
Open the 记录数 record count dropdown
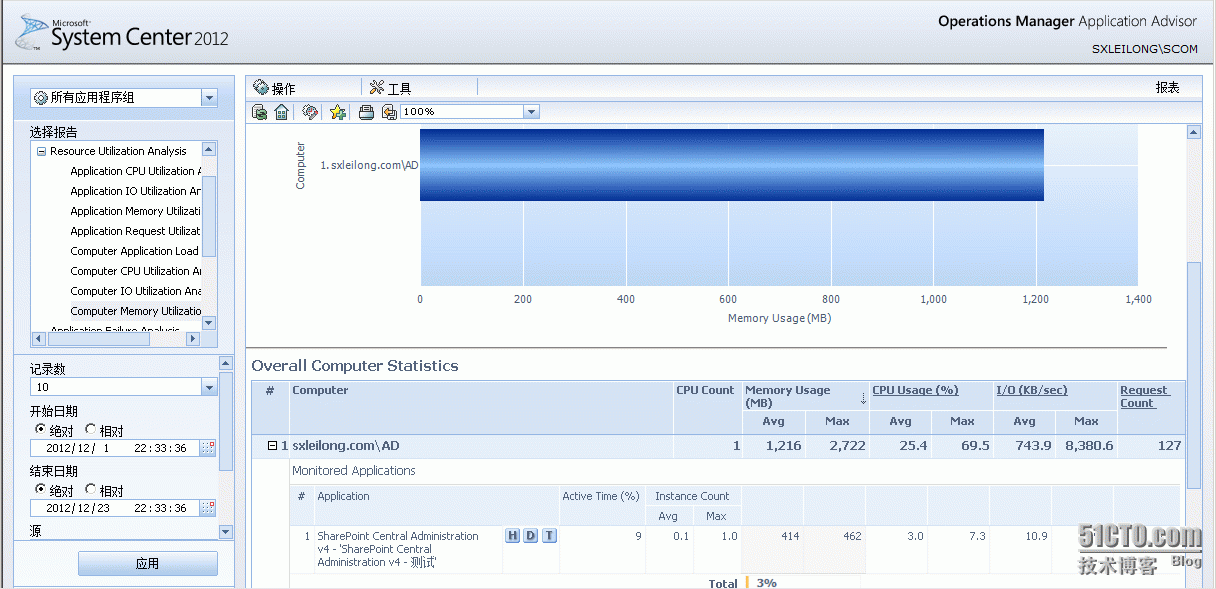209,387
